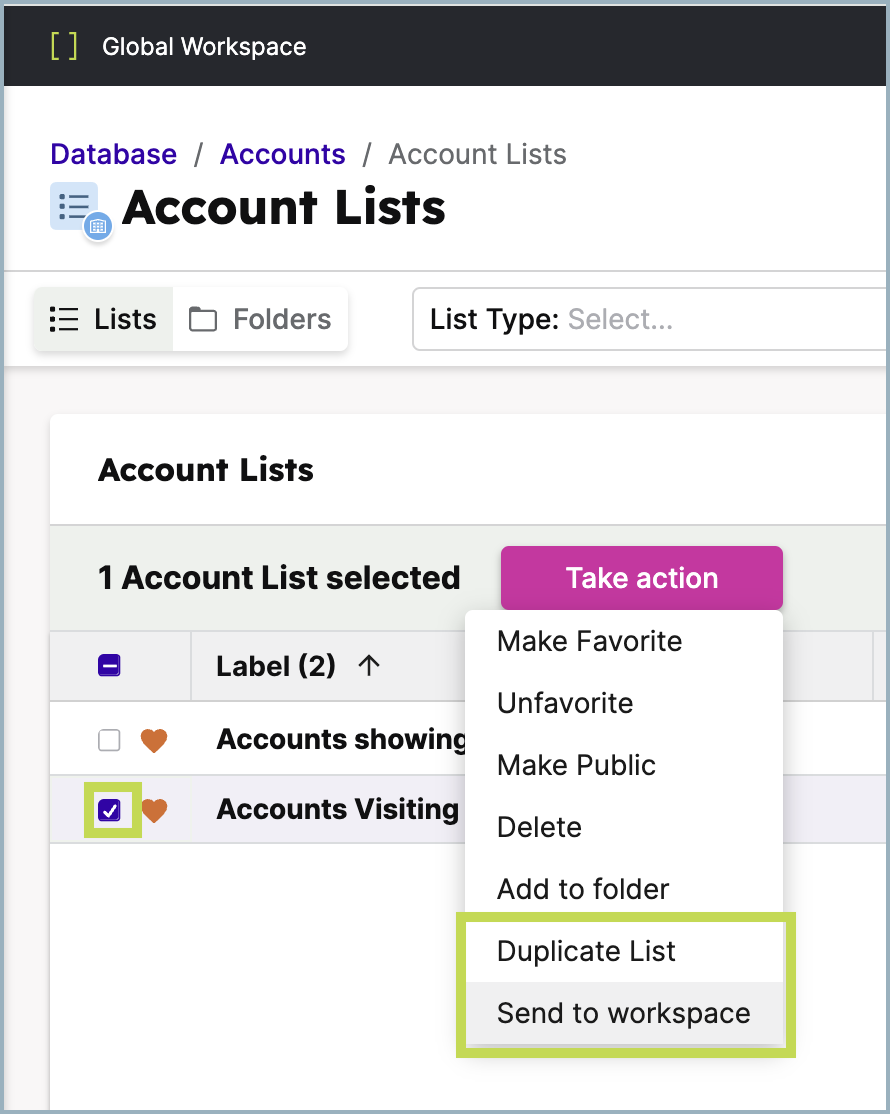This screenshot has width=890, height=1114.
Task: Click the Lists tab list icon
Action: pos(64,319)
